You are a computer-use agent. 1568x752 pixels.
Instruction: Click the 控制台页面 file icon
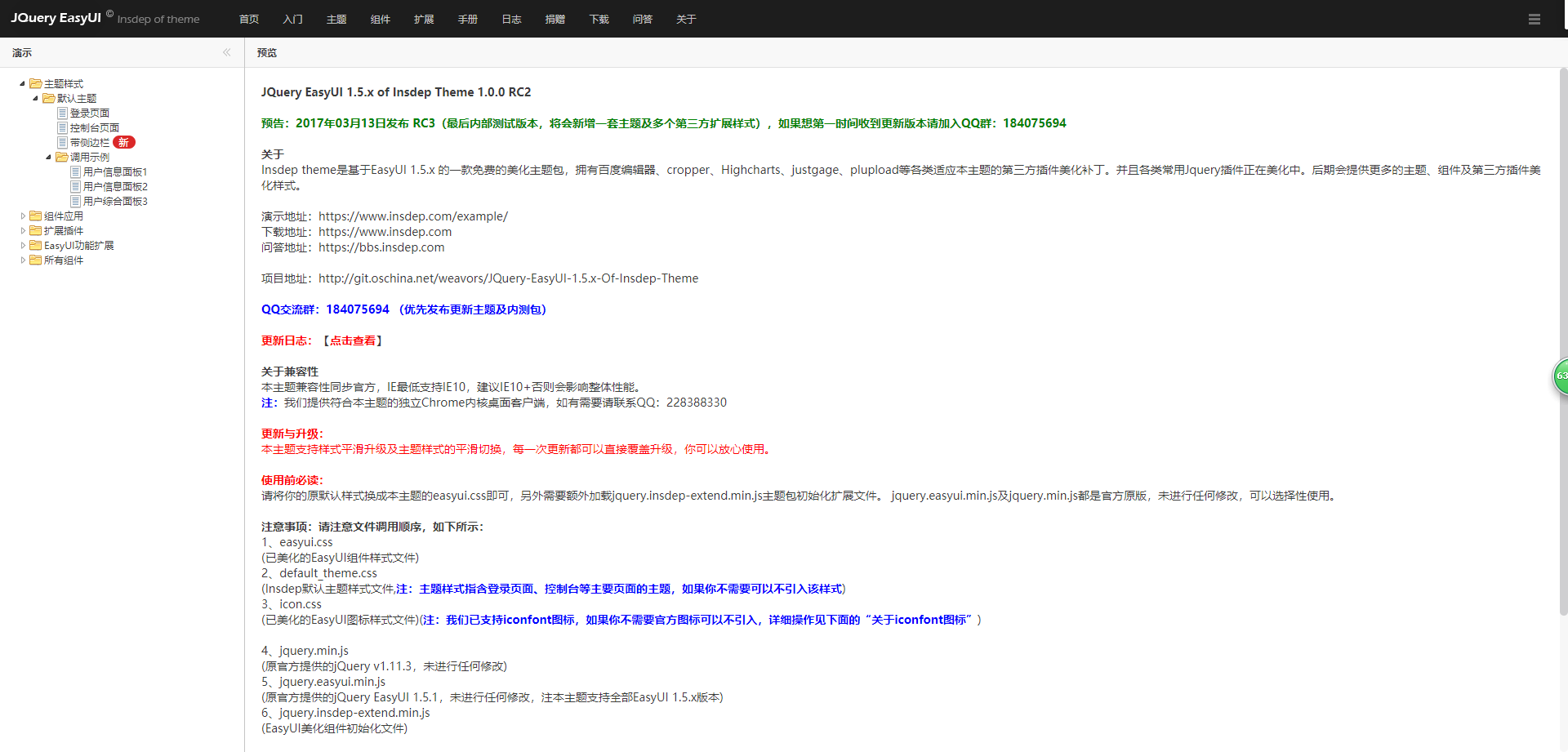62,127
